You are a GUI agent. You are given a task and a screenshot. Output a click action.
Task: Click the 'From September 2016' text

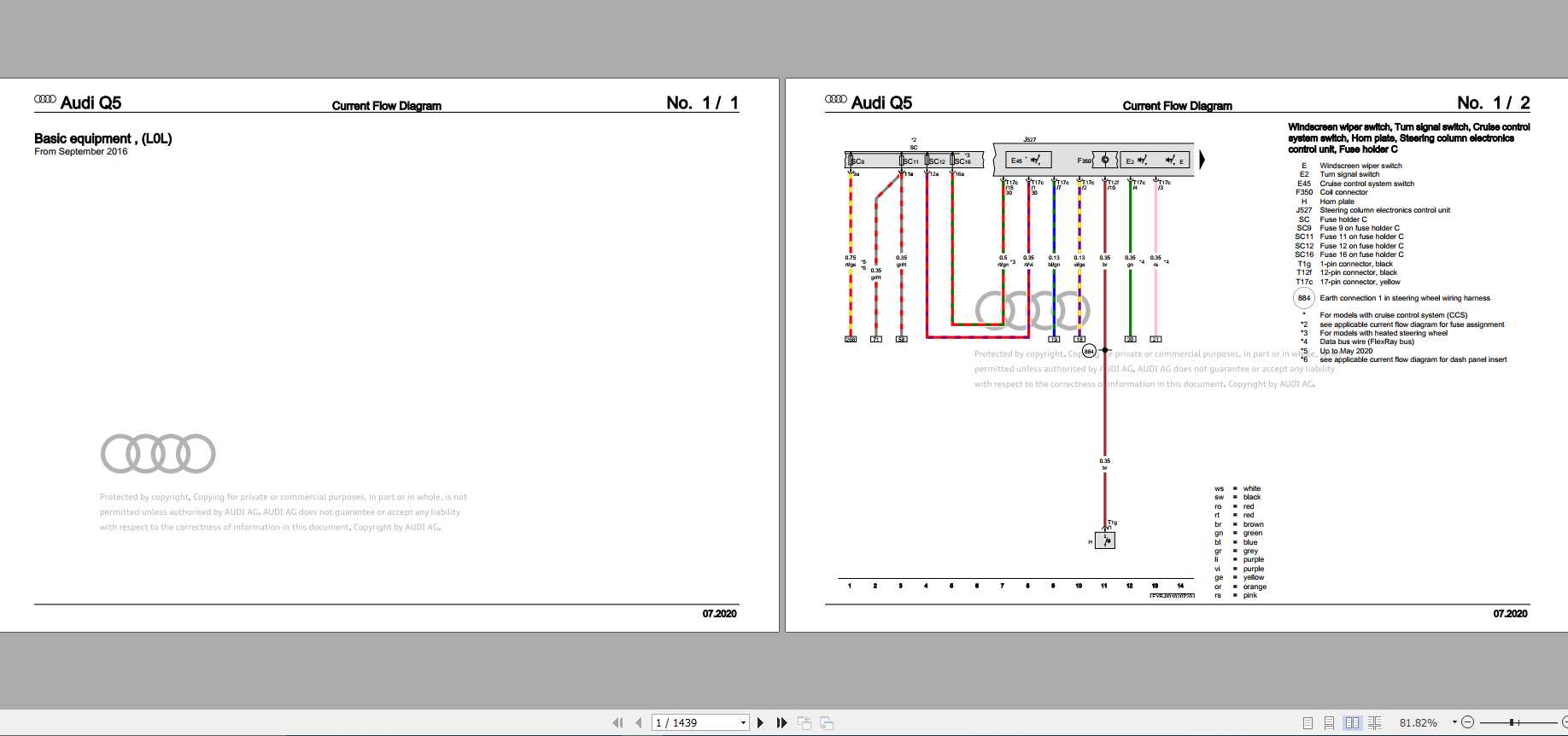point(81,152)
